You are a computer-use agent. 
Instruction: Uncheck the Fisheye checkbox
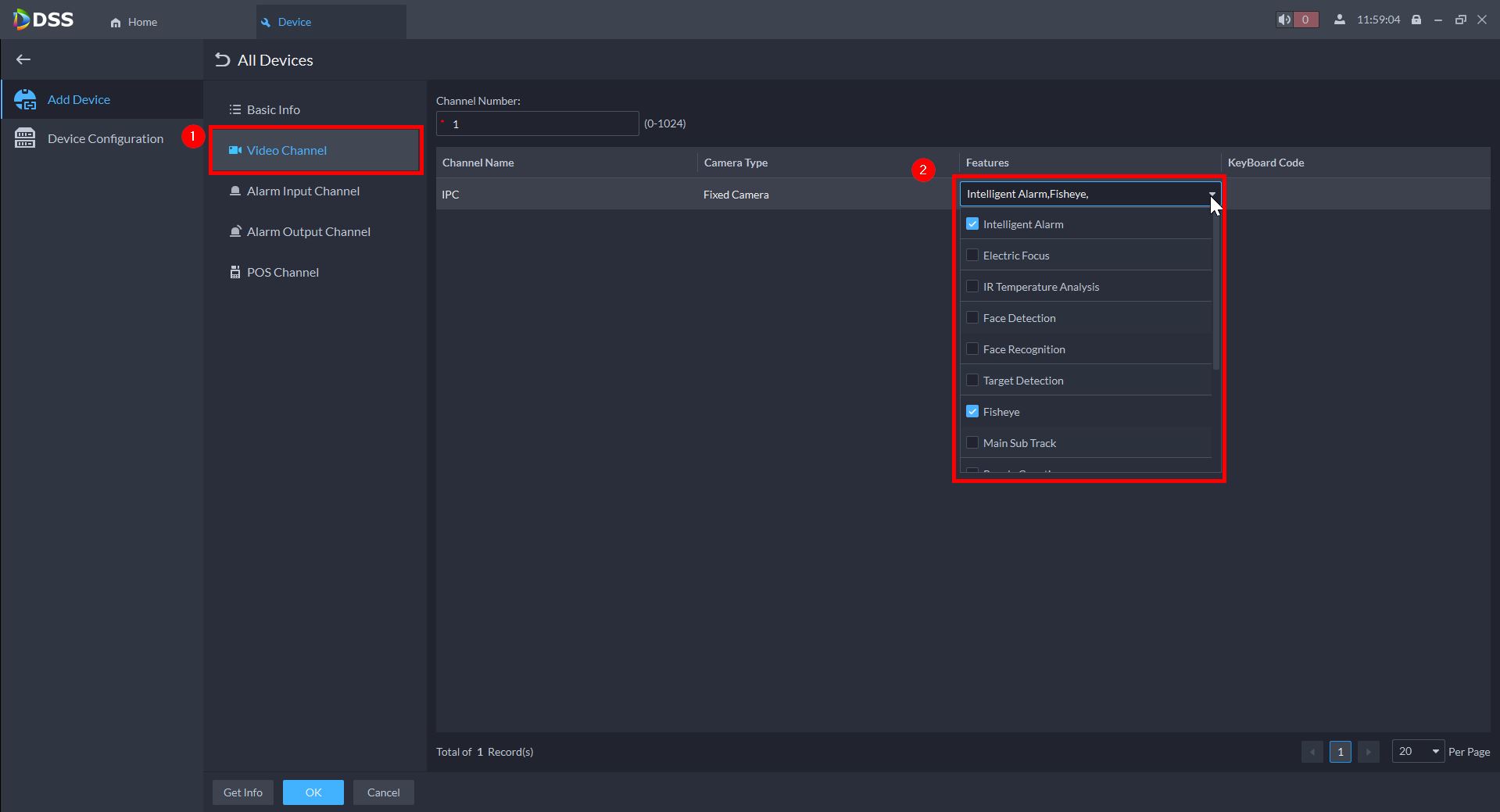pyautogui.click(x=972, y=412)
